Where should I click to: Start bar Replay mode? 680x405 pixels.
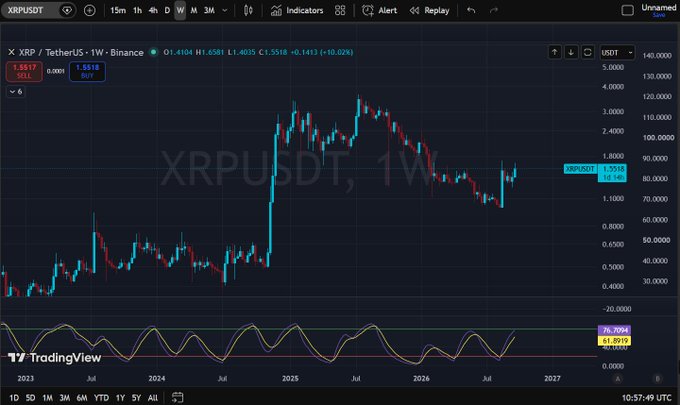[429, 10]
